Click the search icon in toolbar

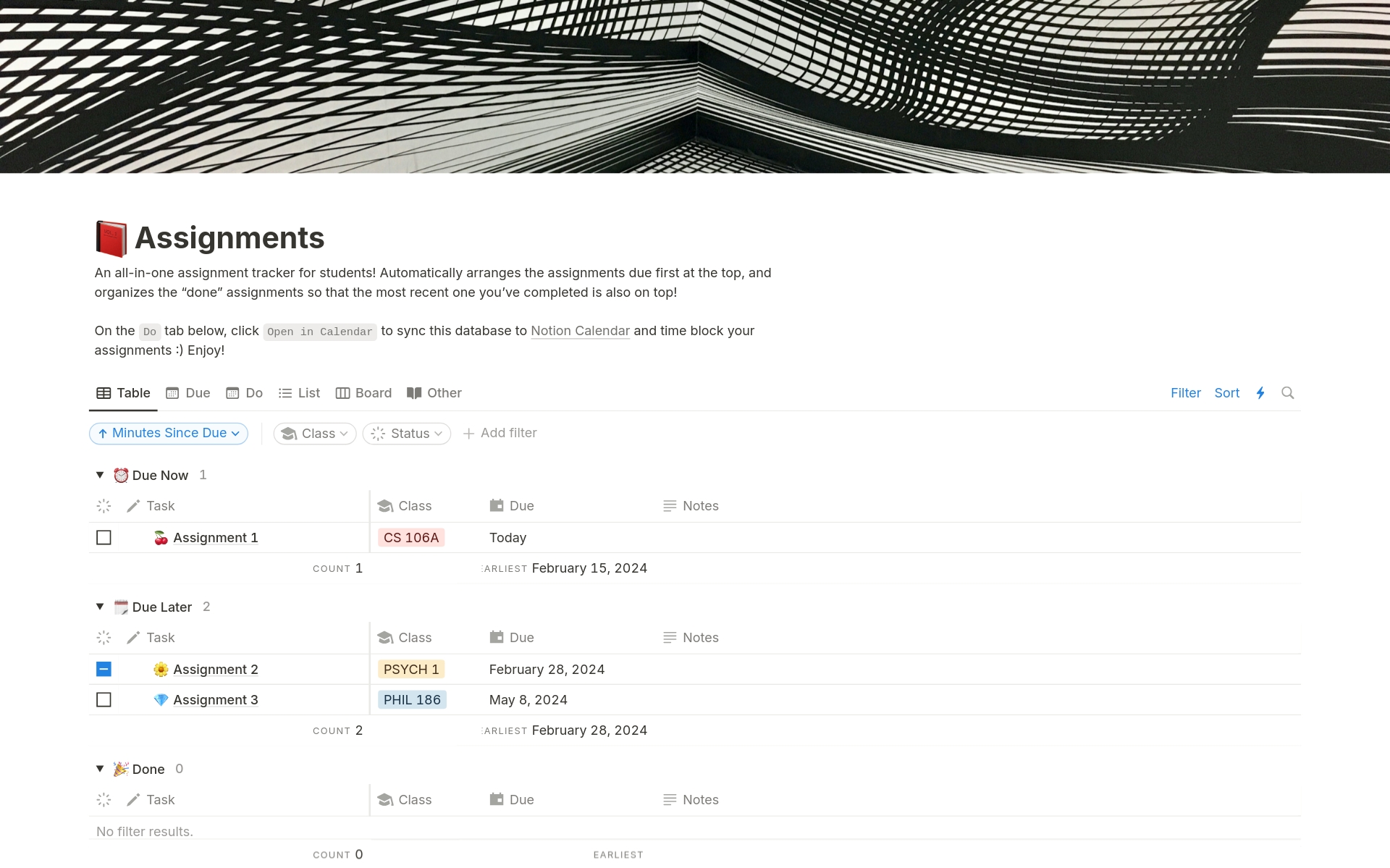[x=1287, y=392]
